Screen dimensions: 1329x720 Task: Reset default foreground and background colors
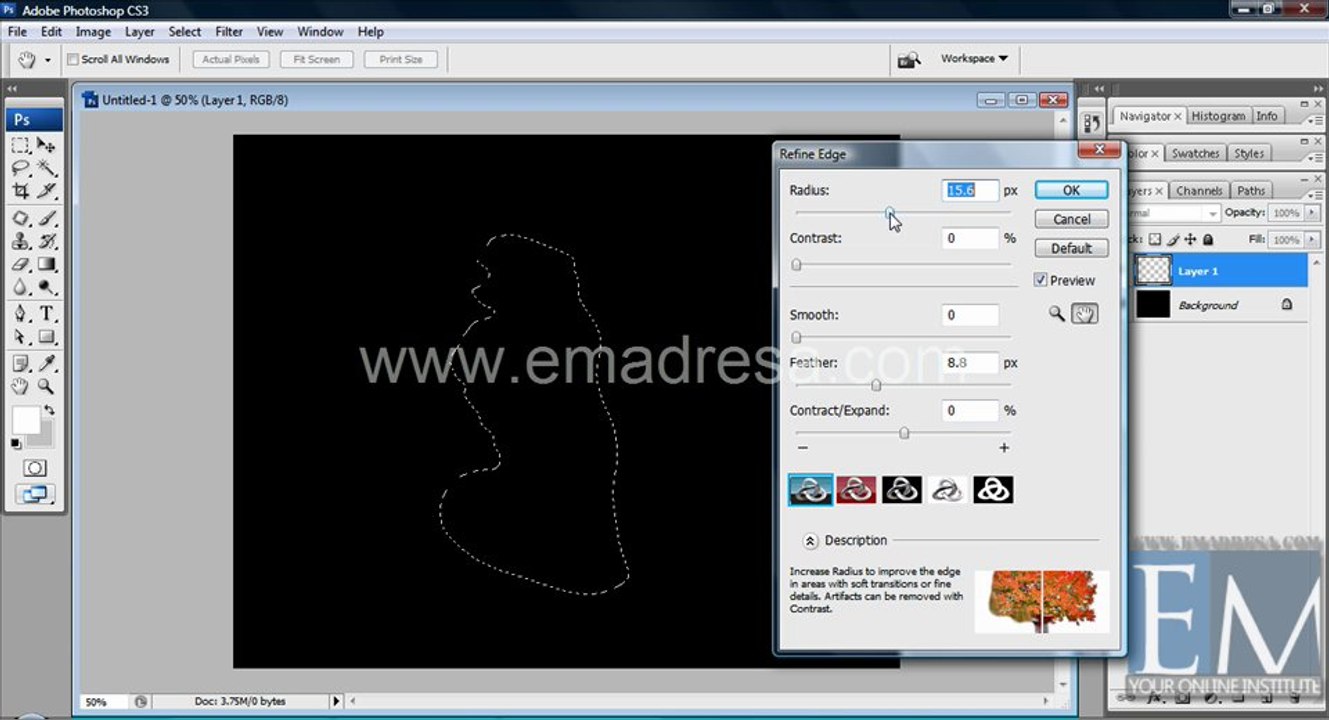pyautogui.click(x=16, y=443)
